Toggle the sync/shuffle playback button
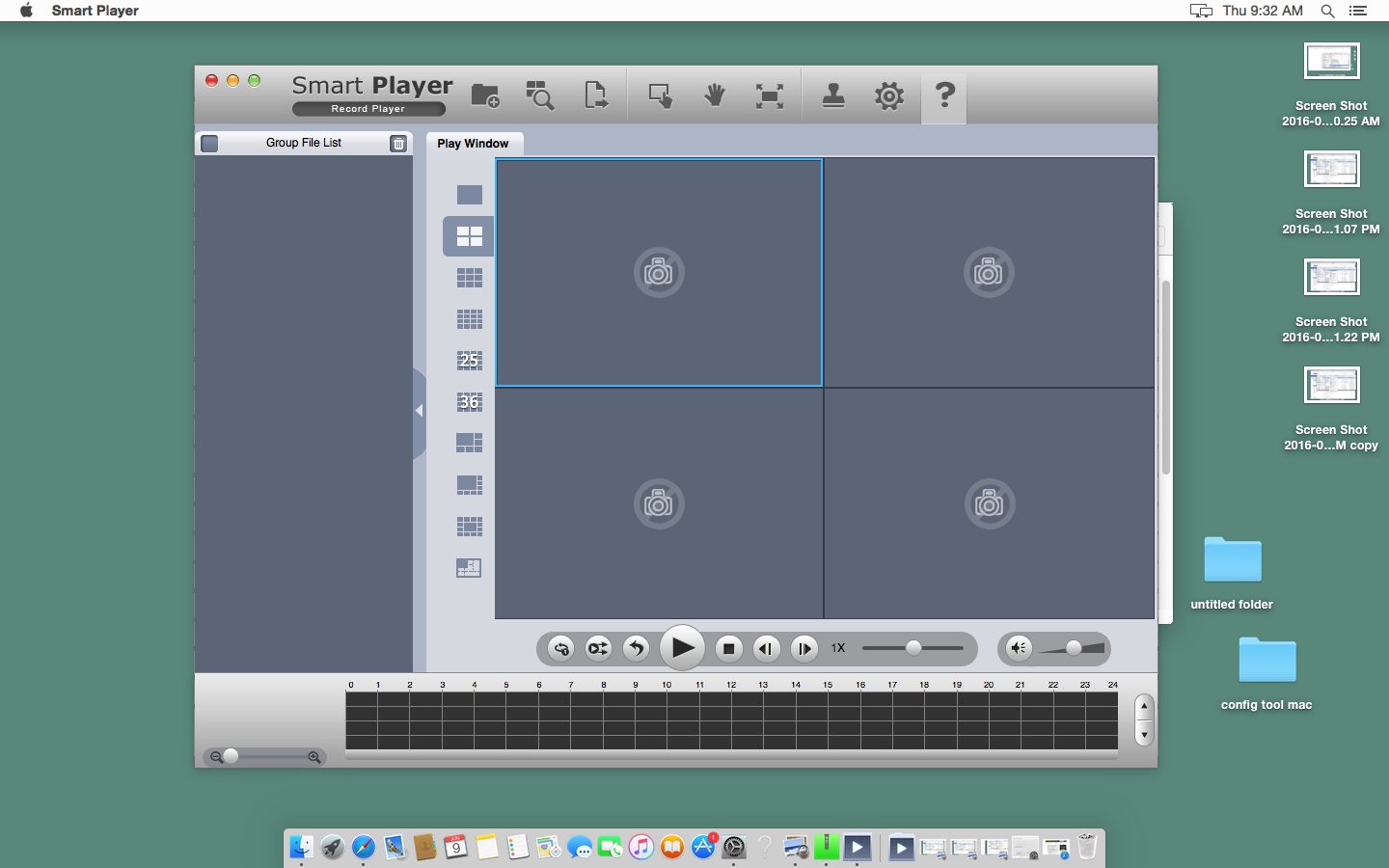The height and width of the screenshot is (868, 1389). tap(598, 649)
